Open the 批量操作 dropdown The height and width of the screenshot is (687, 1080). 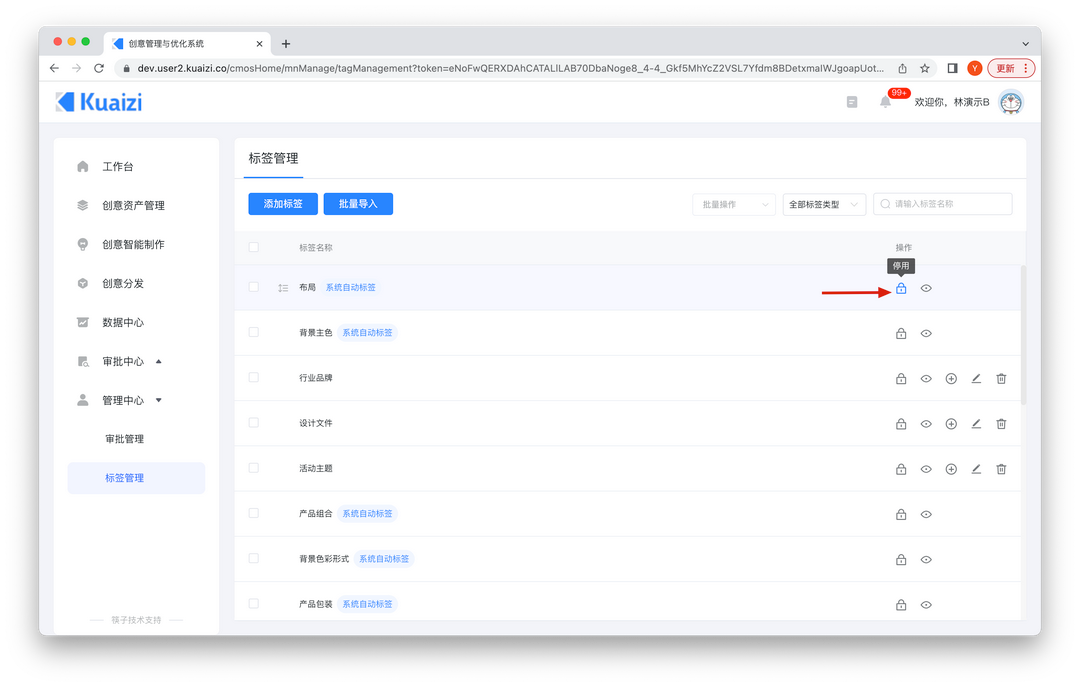pyautogui.click(x=734, y=204)
